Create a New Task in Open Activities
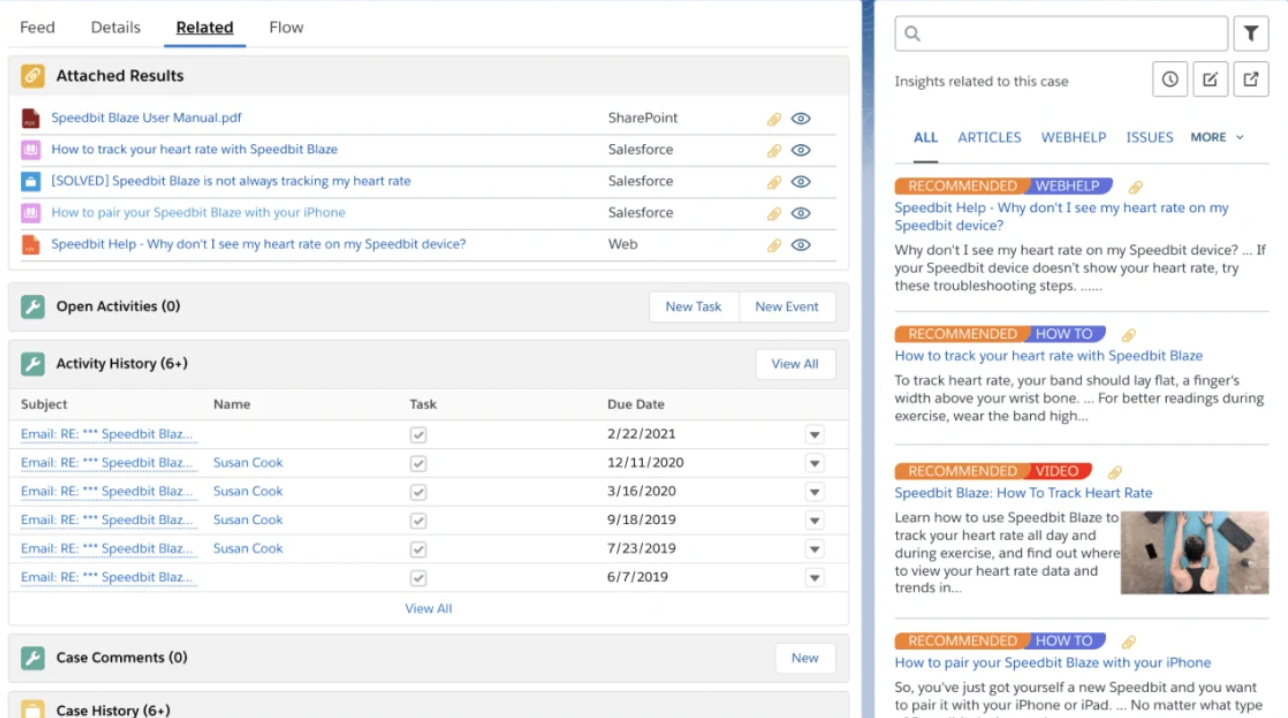The width and height of the screenshot is (1288, 718). pyautogui.click(x=693, y=306)
